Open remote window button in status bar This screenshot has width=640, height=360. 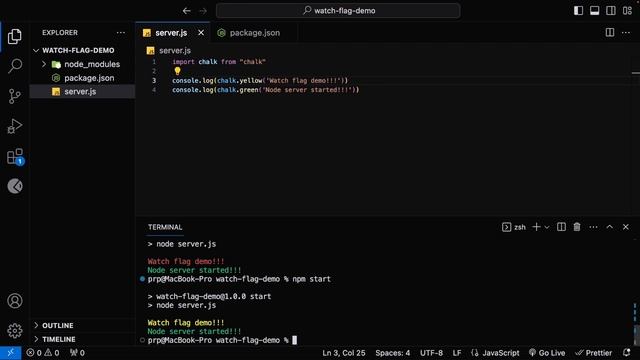click(x=11, y=353)
